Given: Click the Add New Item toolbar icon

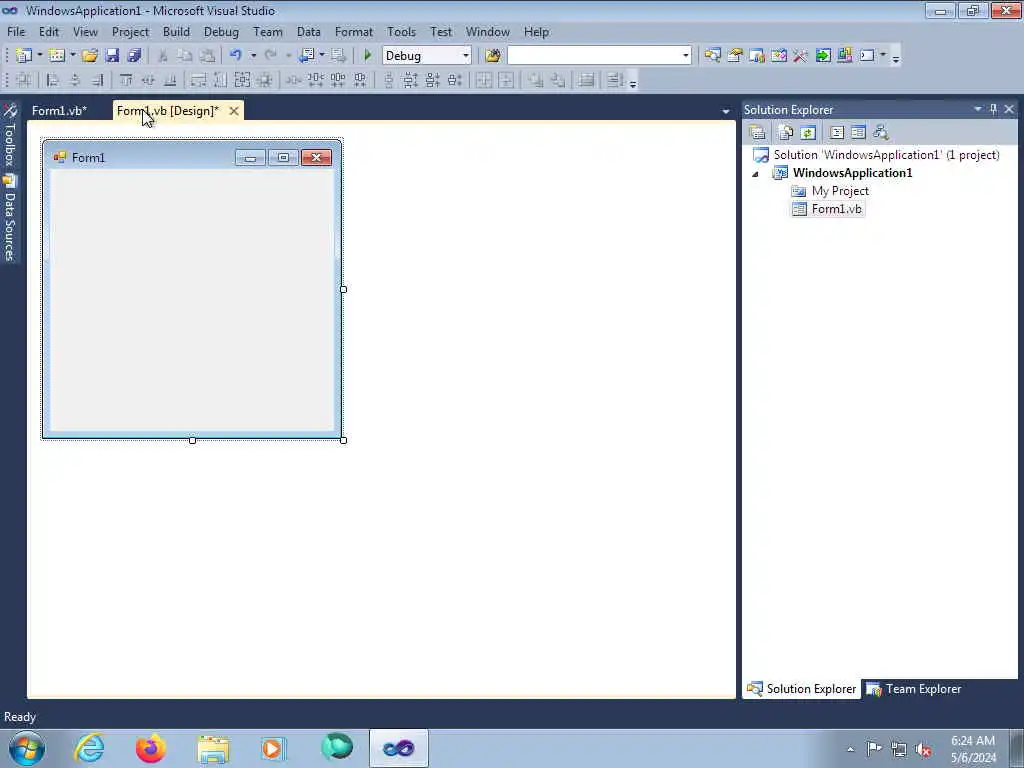Looking at the screenshot, I should pos(57,56).
